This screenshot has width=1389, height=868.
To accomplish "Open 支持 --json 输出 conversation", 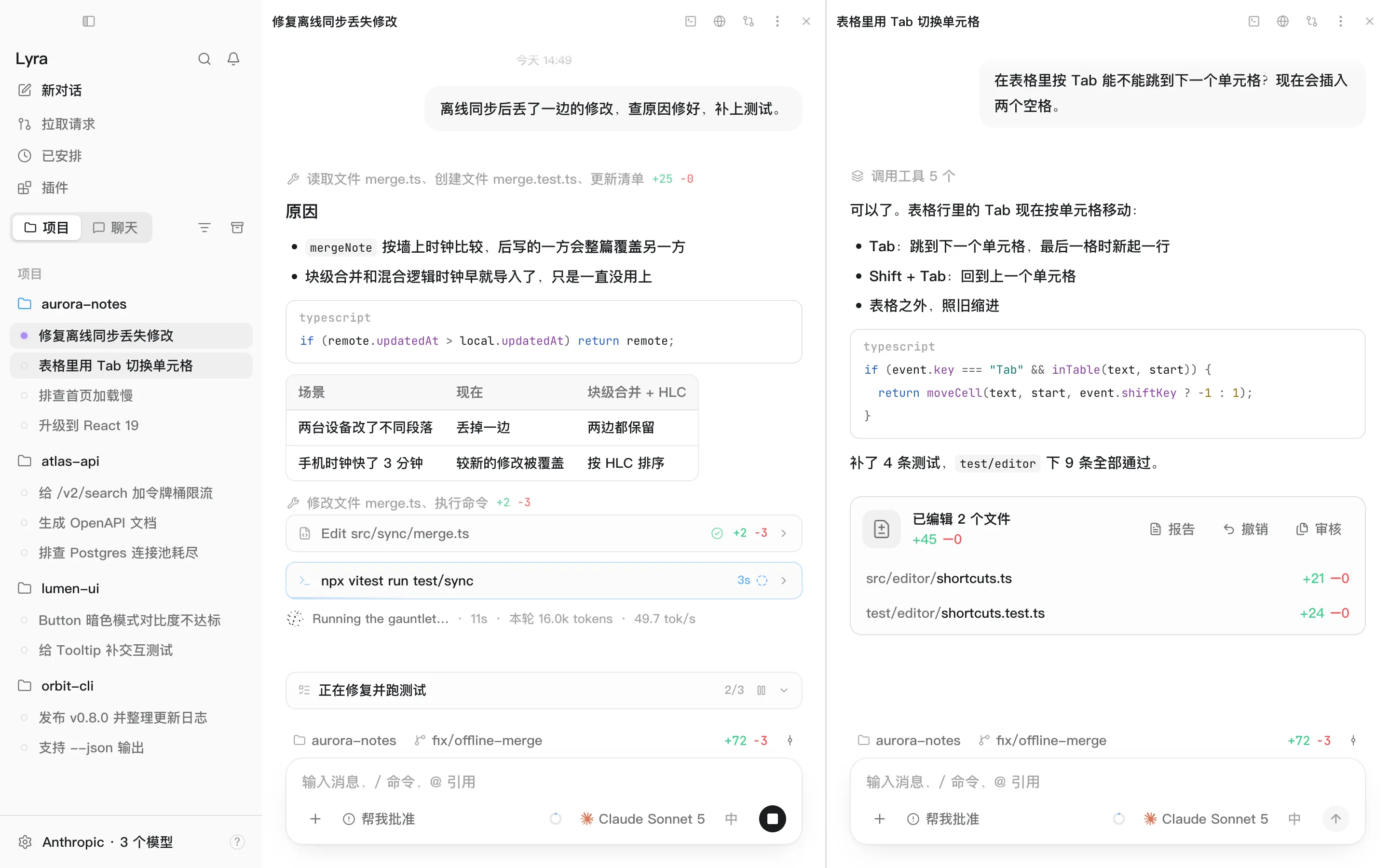I will 131,748.
